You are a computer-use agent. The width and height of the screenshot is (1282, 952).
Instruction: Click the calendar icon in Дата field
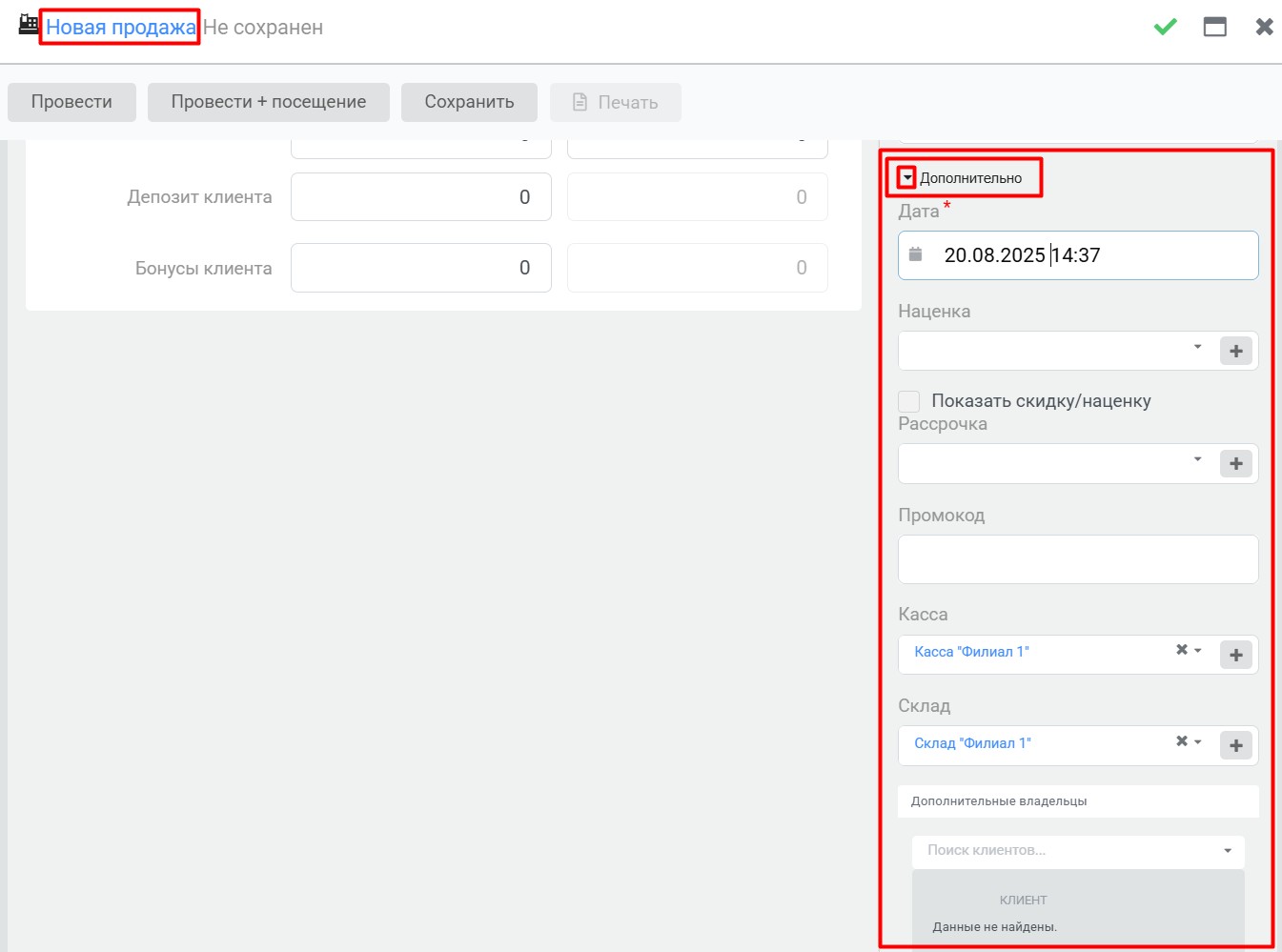tap(915, 254)
